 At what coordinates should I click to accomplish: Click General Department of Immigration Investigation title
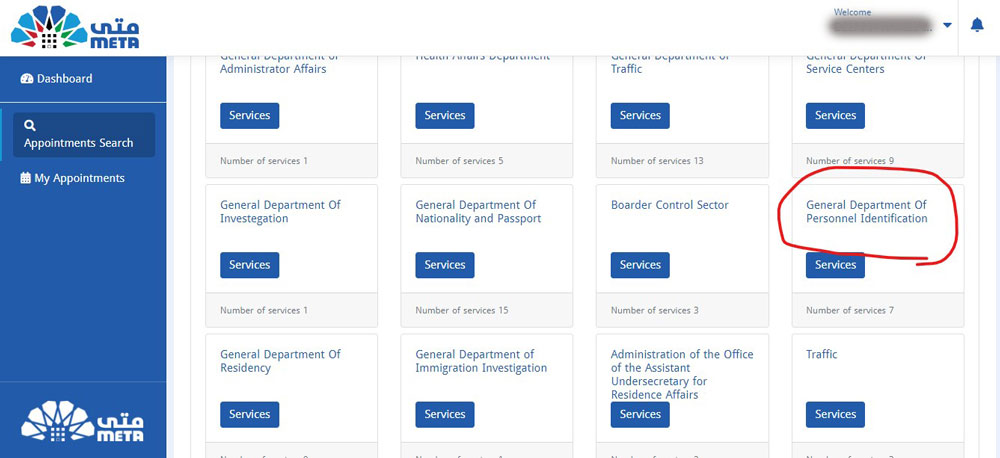481,361
